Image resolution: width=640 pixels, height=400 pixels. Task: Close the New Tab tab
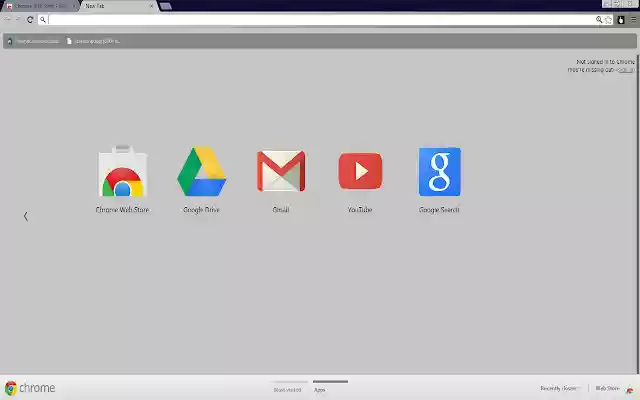151,6
